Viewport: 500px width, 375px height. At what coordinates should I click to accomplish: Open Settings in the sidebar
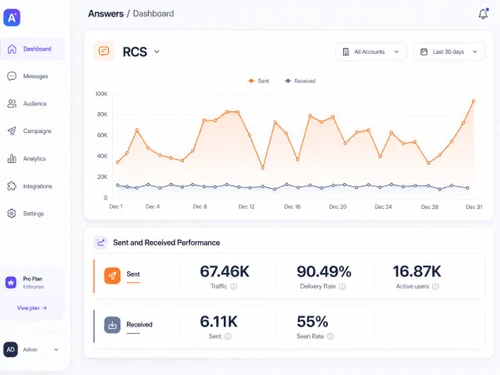tap(33, 213)
